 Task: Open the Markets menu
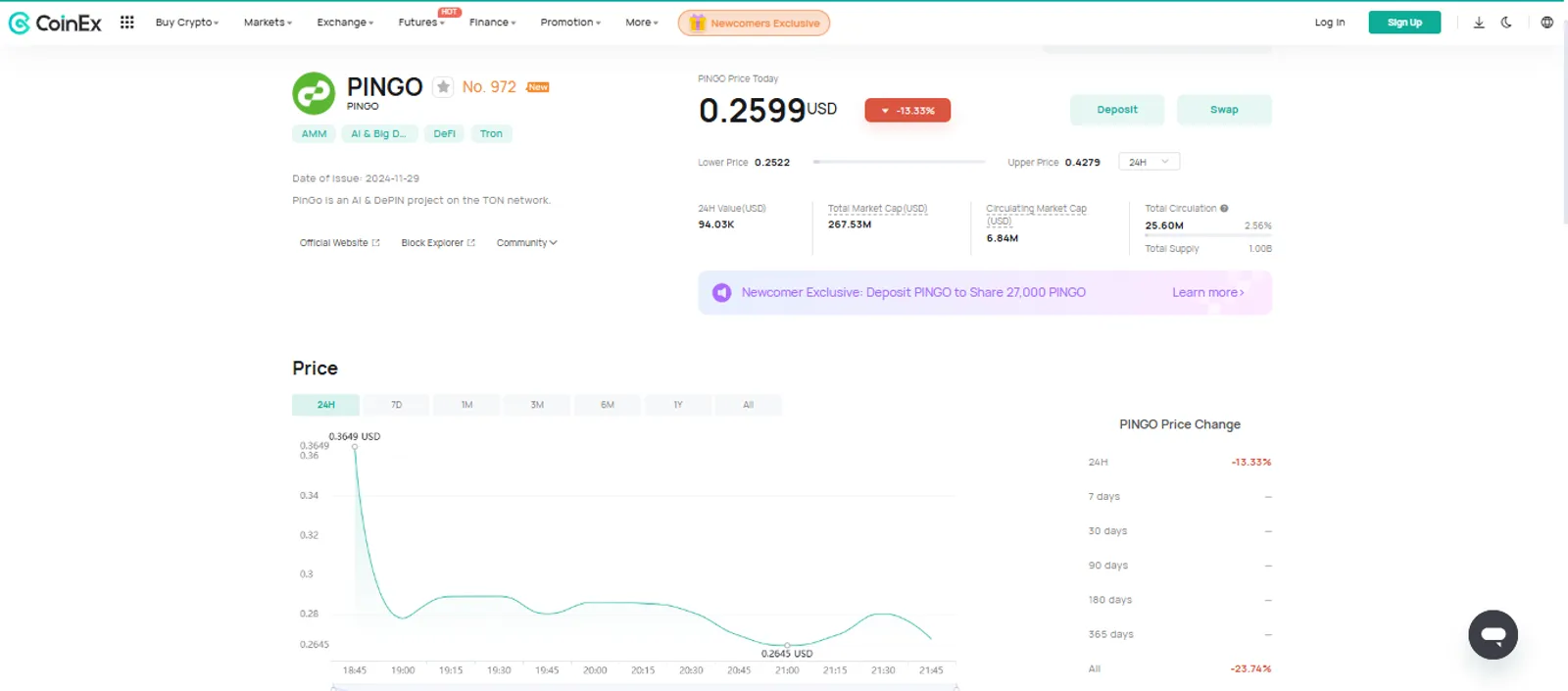[268, 23]
